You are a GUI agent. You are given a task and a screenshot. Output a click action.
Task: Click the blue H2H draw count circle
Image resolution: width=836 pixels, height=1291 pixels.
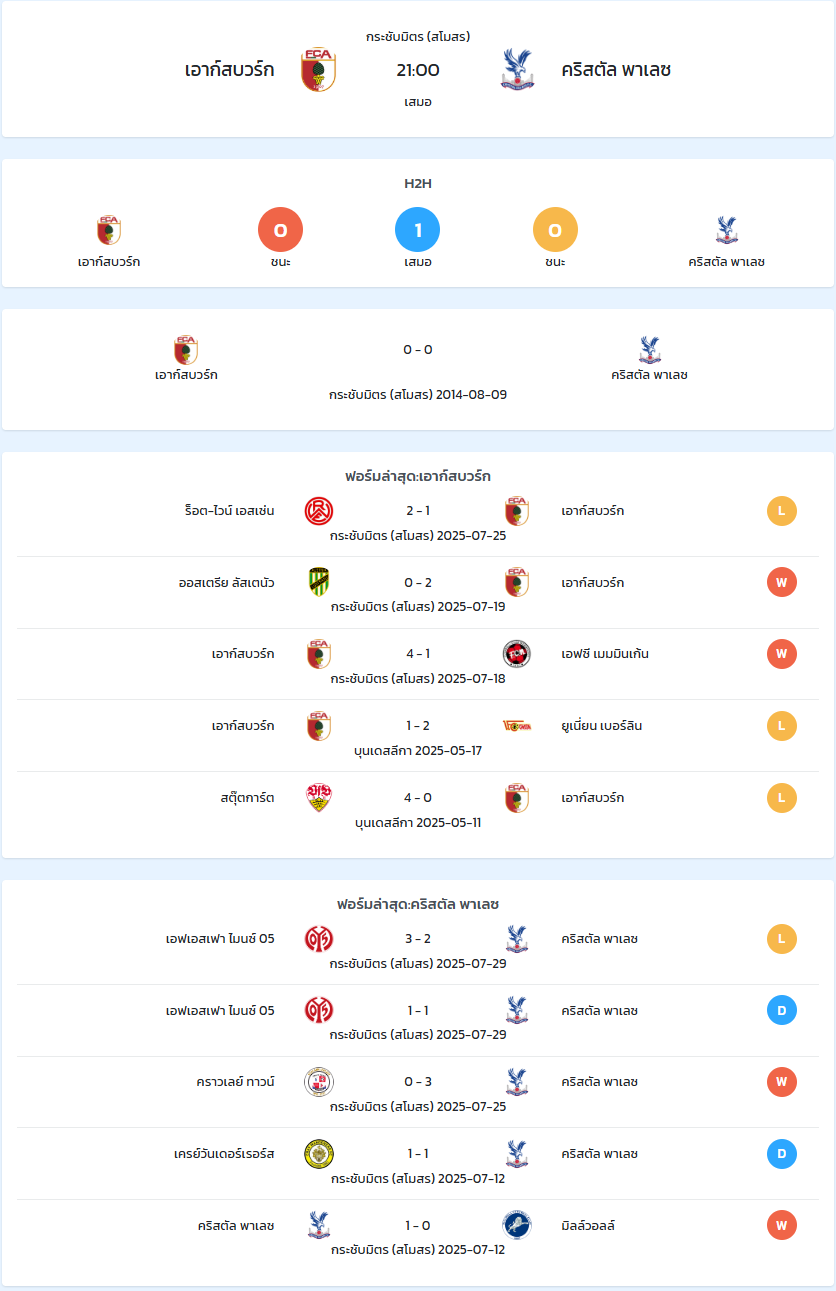tap(418, 230)
